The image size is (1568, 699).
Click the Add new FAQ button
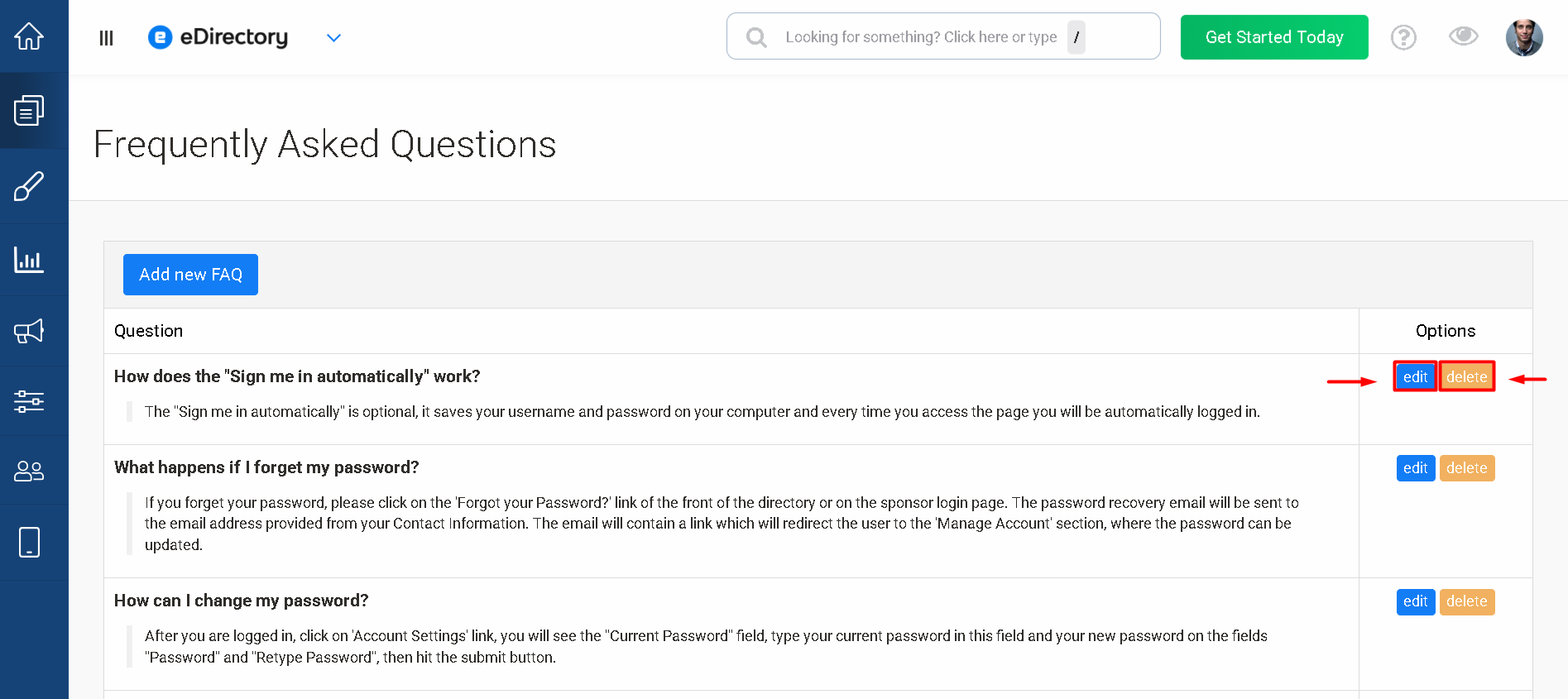[x=190, y=275]
